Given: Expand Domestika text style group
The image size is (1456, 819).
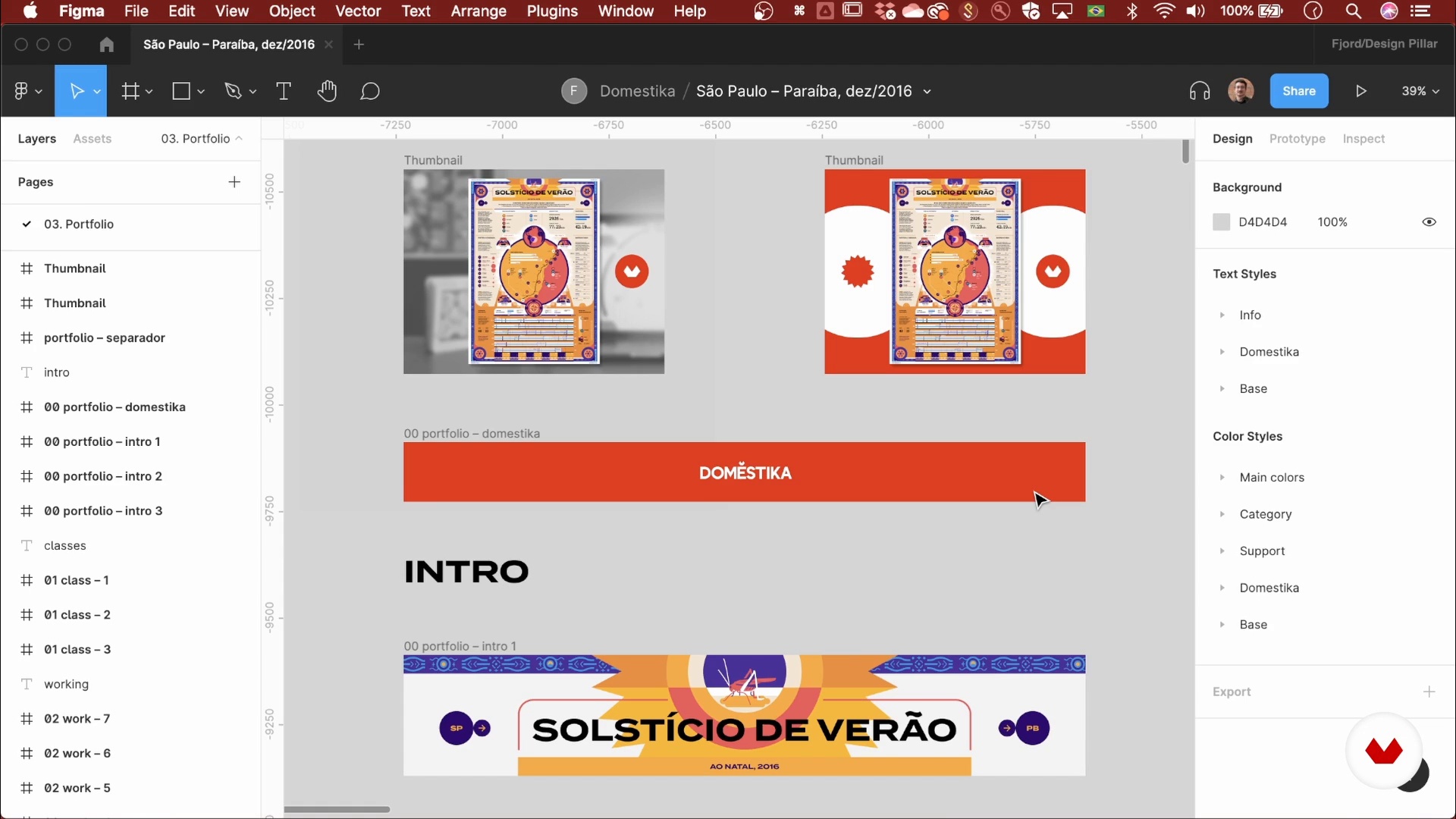Looking at the screenshot, I should point(1222,352).
